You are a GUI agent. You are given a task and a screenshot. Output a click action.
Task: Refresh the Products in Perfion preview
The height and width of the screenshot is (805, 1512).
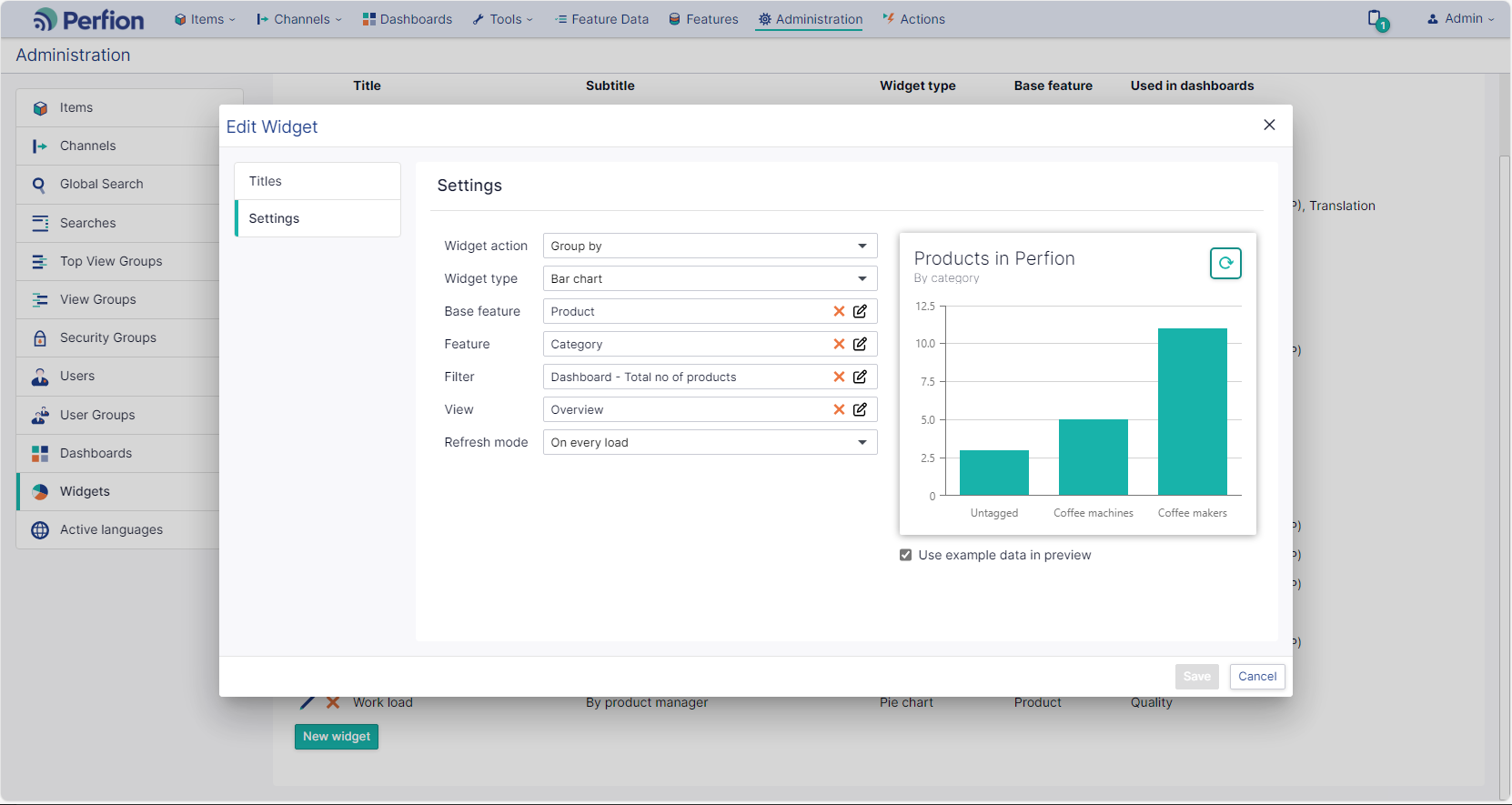[x=1225, y=263]
